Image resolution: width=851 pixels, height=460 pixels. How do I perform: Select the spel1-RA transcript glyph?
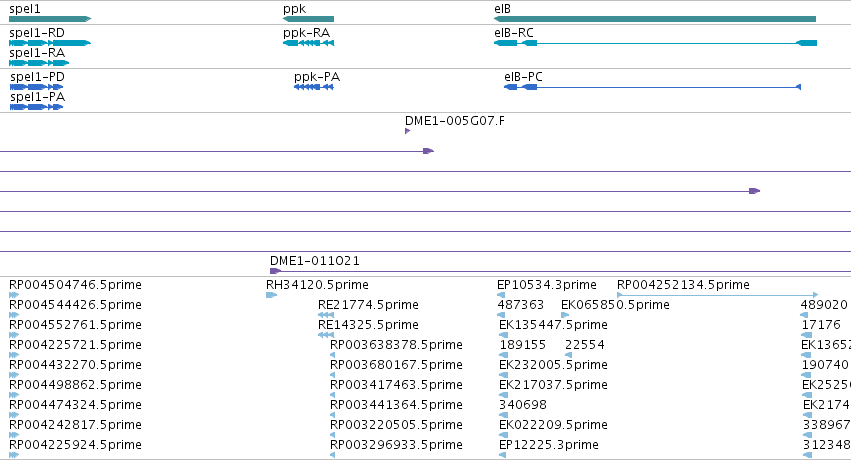coord(39,63)
